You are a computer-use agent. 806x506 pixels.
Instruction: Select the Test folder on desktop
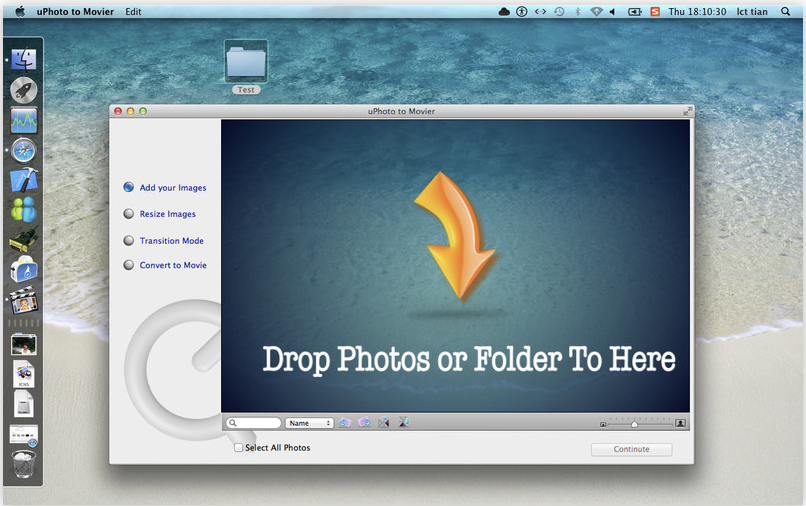(246, 67)
